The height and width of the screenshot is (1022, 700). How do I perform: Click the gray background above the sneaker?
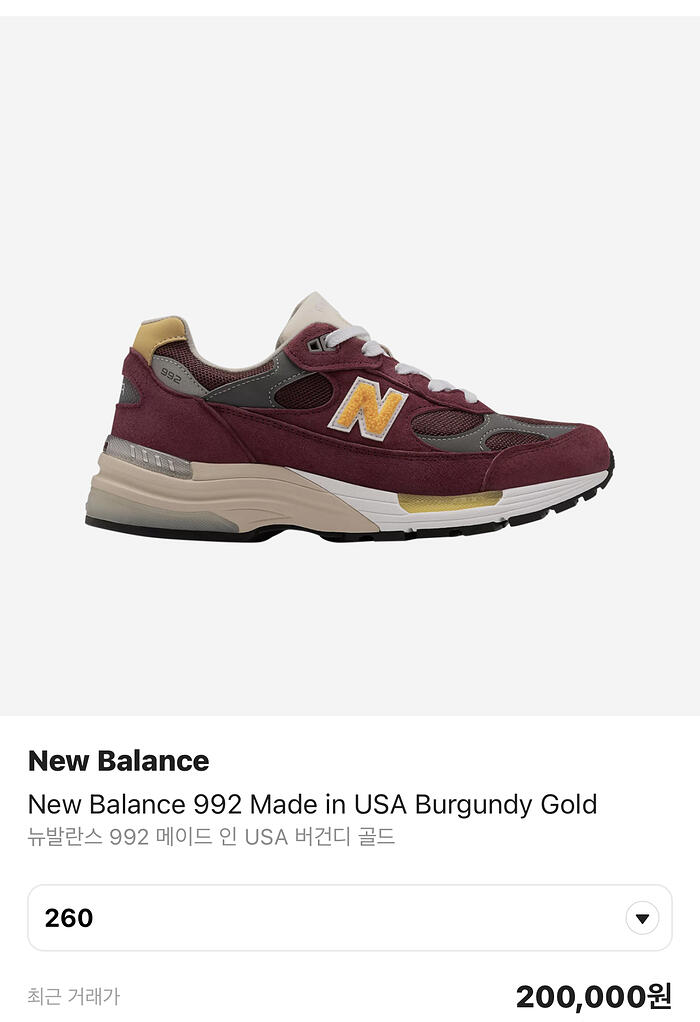tap(350, 150)
